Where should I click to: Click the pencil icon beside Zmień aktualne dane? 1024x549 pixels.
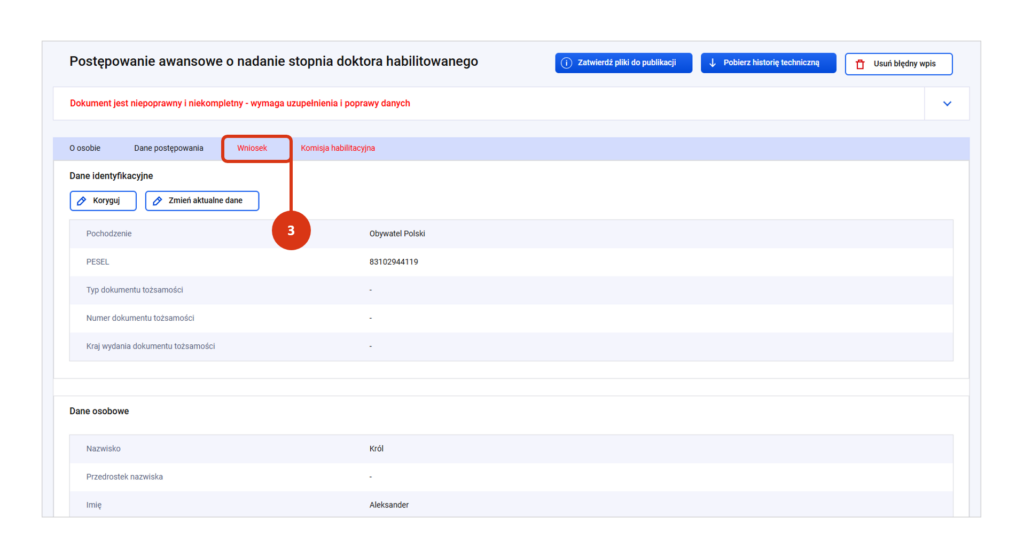pyautogui.click(x=157, y=201)
